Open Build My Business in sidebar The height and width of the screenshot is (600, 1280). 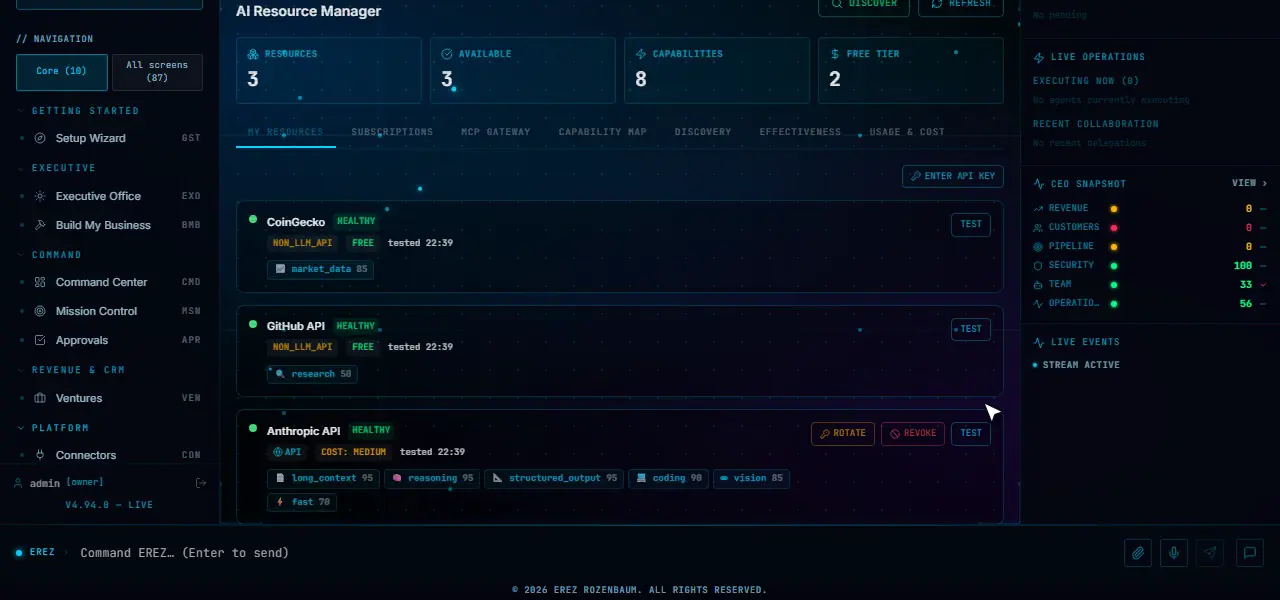tap(110, 225)
